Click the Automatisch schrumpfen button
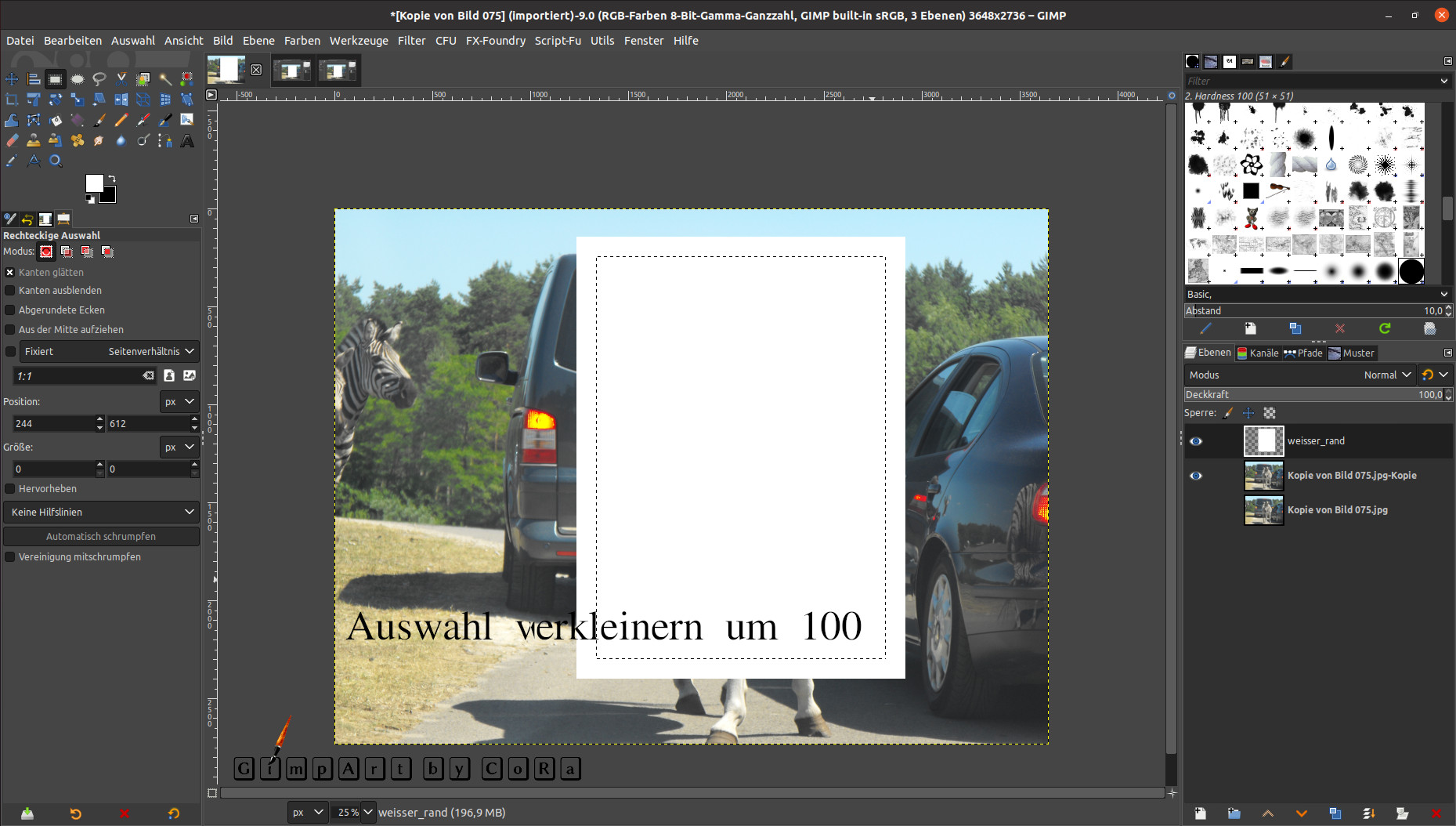 point(101,537)
